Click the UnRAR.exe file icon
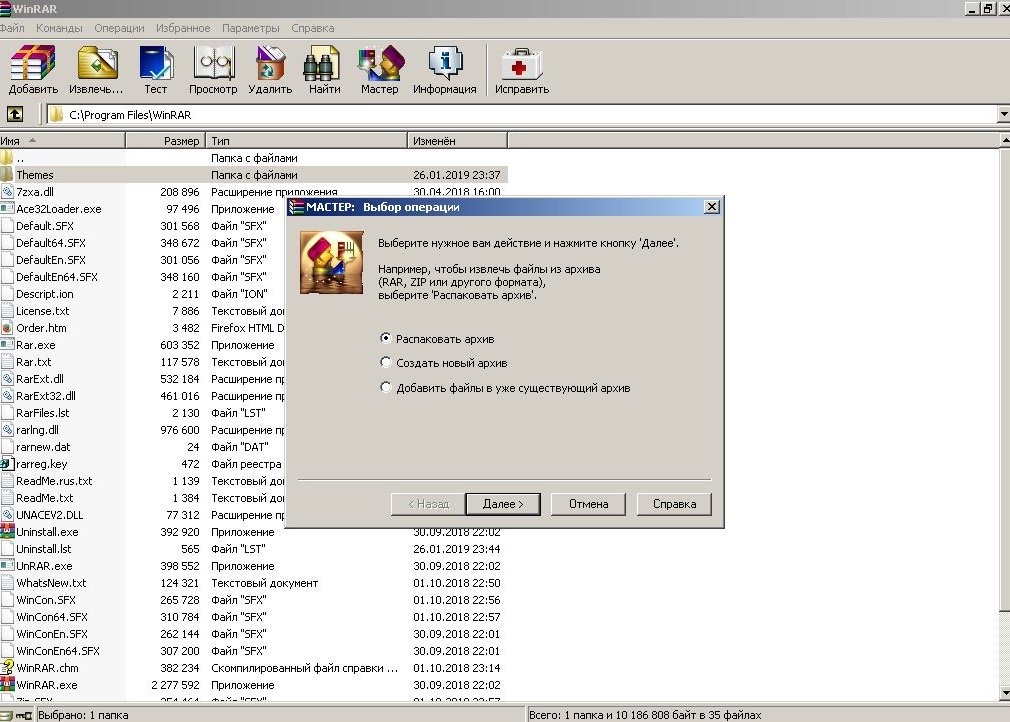 7,566
